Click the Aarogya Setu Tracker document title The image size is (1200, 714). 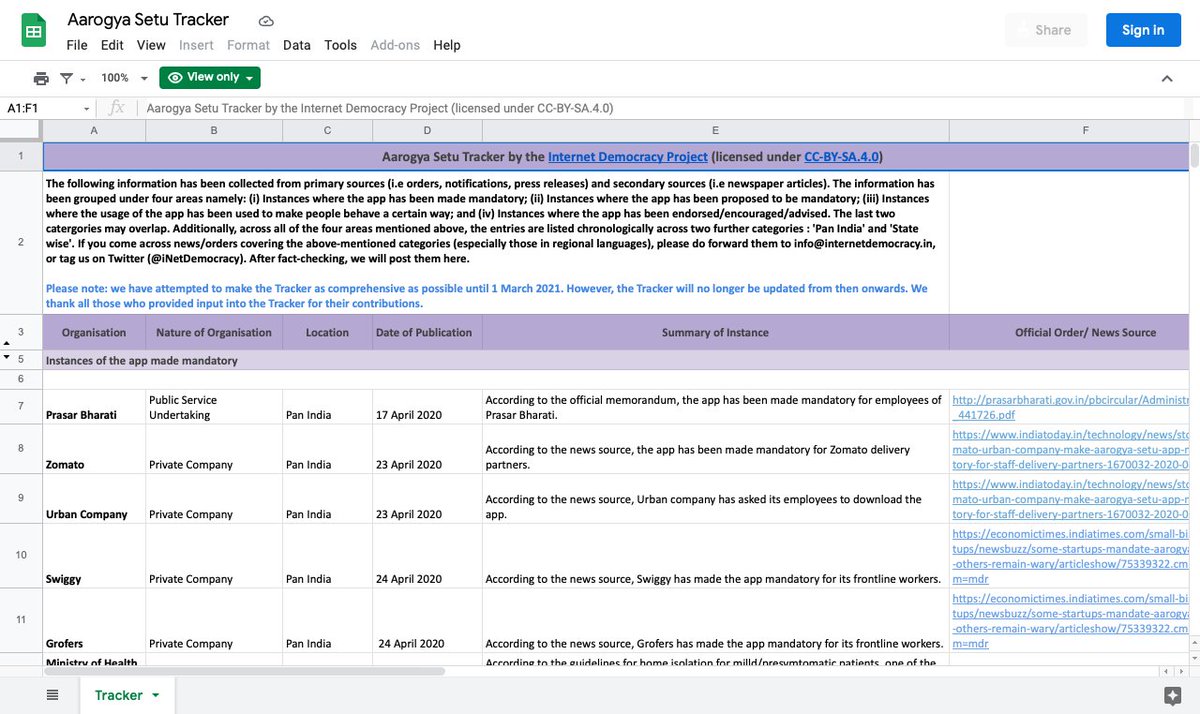(x=148, y=19)
